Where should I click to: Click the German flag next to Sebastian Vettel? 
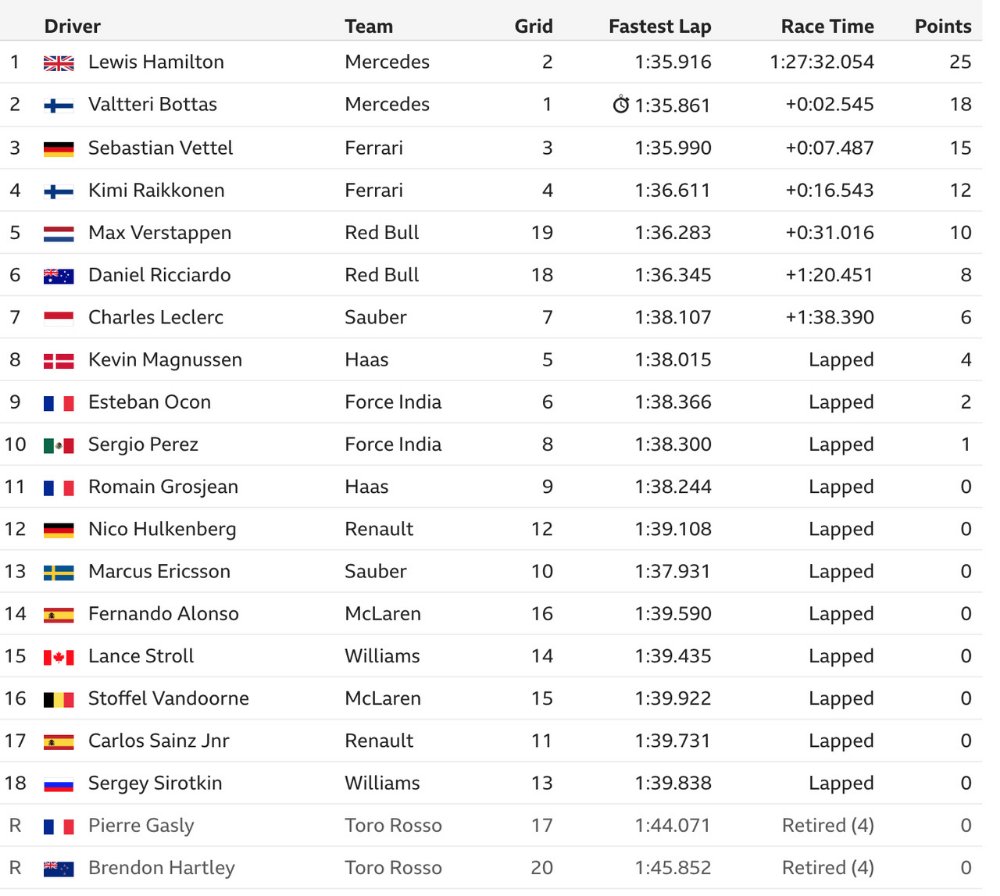pyautogui.click(x=59, y=148)
